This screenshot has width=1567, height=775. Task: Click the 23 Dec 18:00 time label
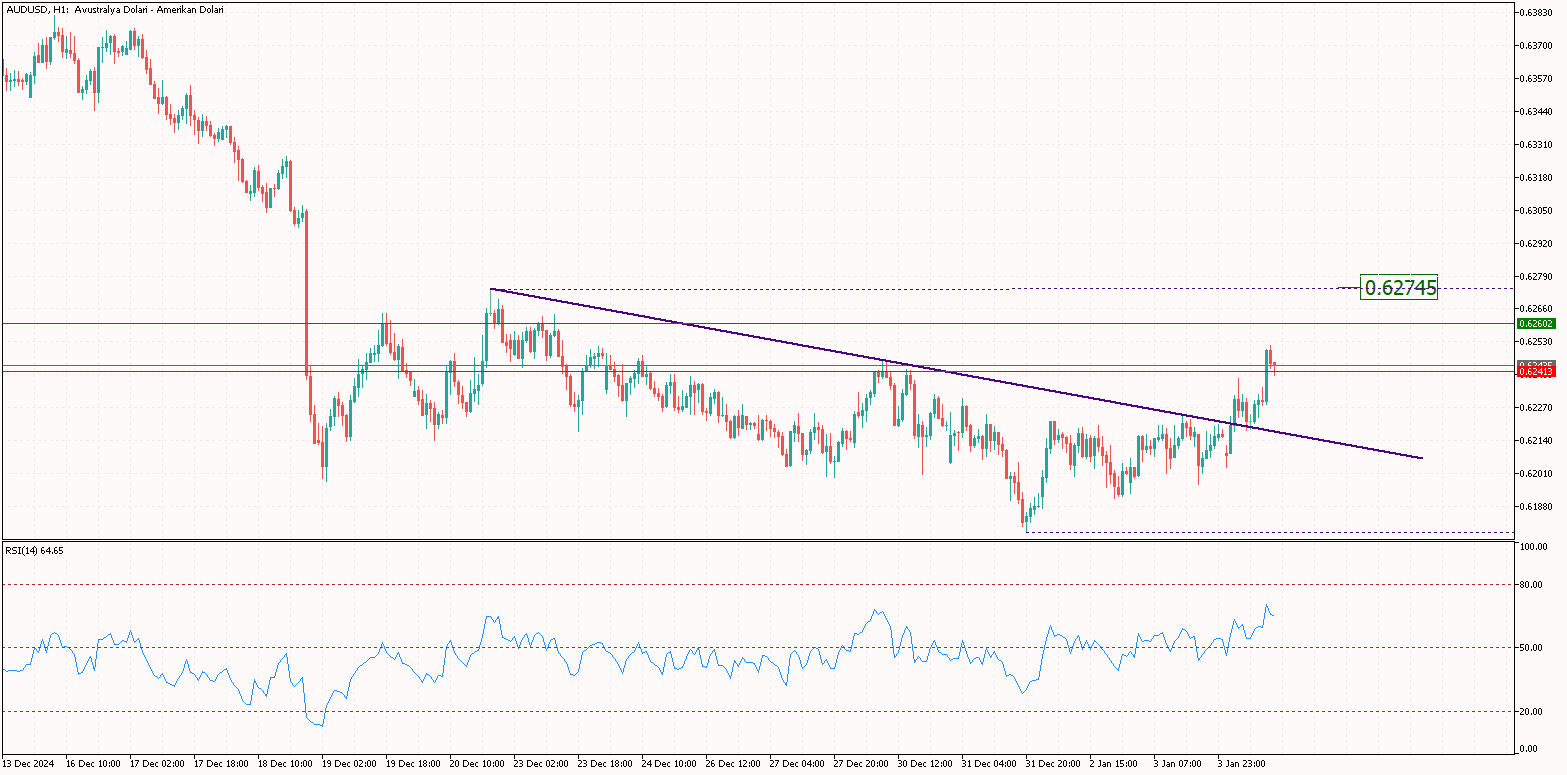pos(606,763)
